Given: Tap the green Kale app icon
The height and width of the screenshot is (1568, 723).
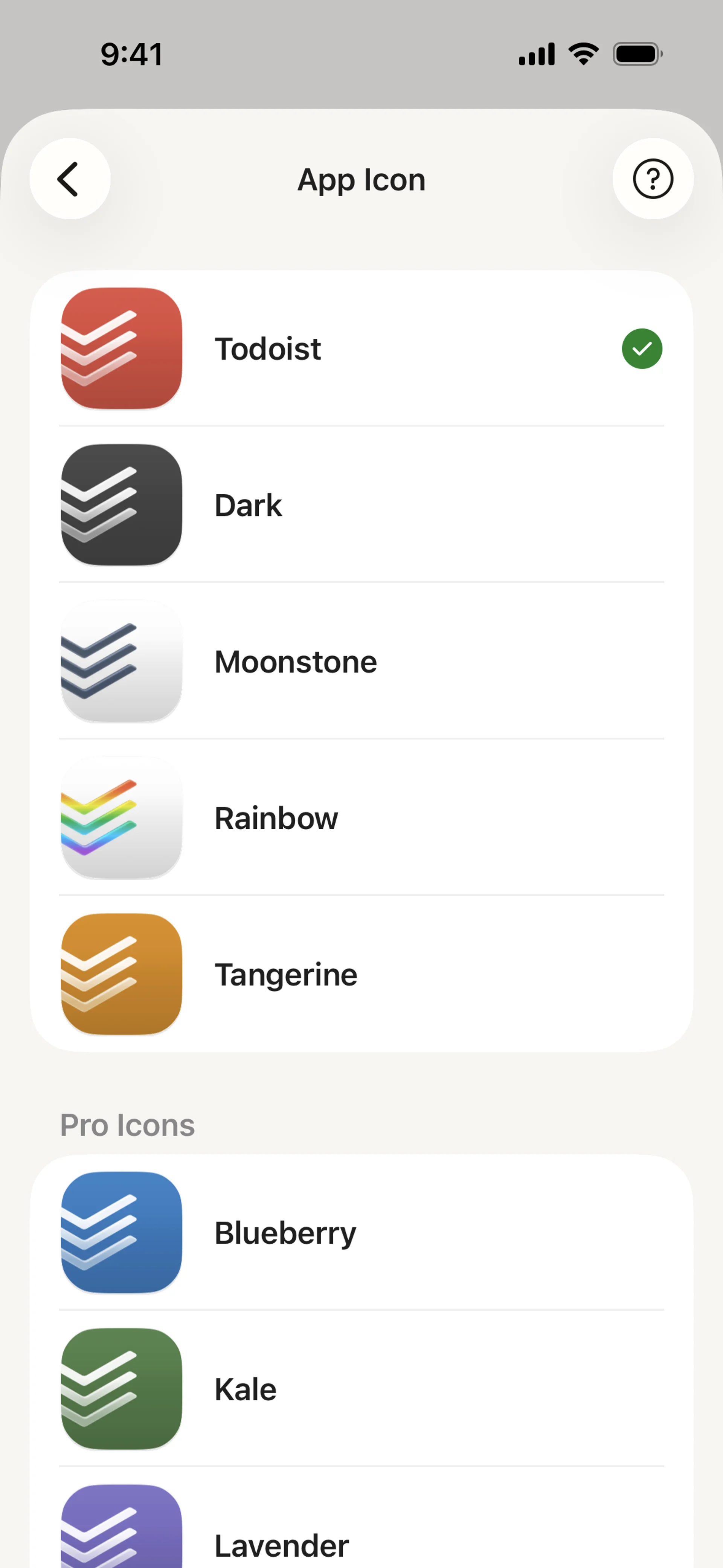Looking at the screenshot, I should tap(122, 1388).
